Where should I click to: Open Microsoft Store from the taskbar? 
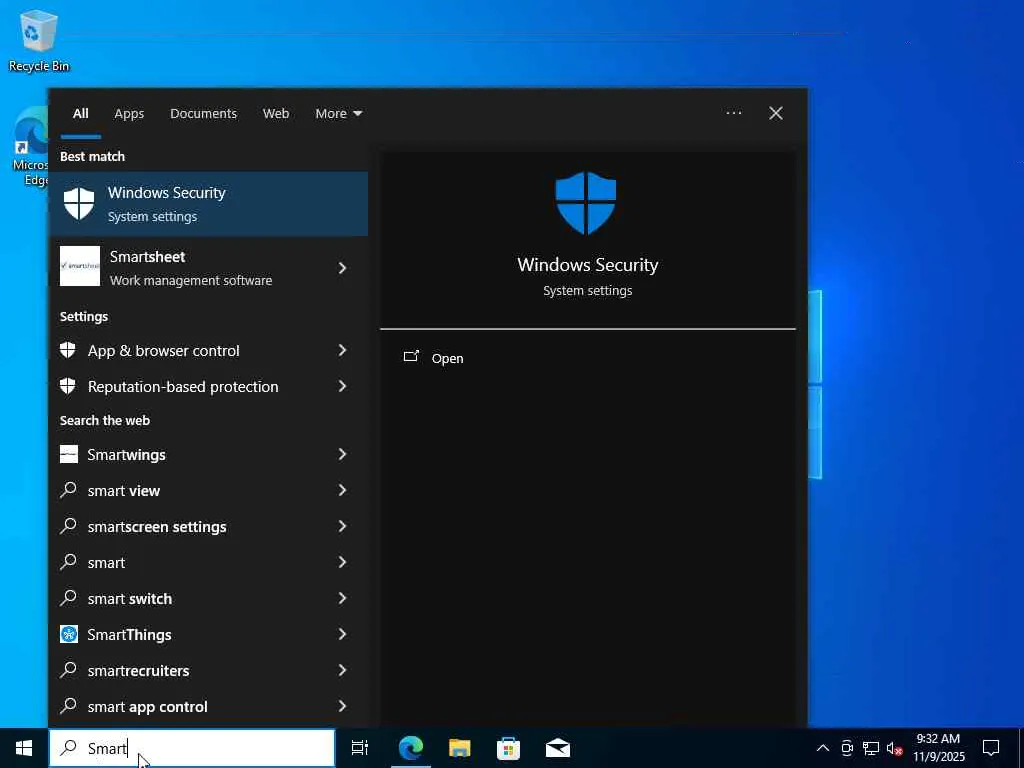(x=509, y=748)
